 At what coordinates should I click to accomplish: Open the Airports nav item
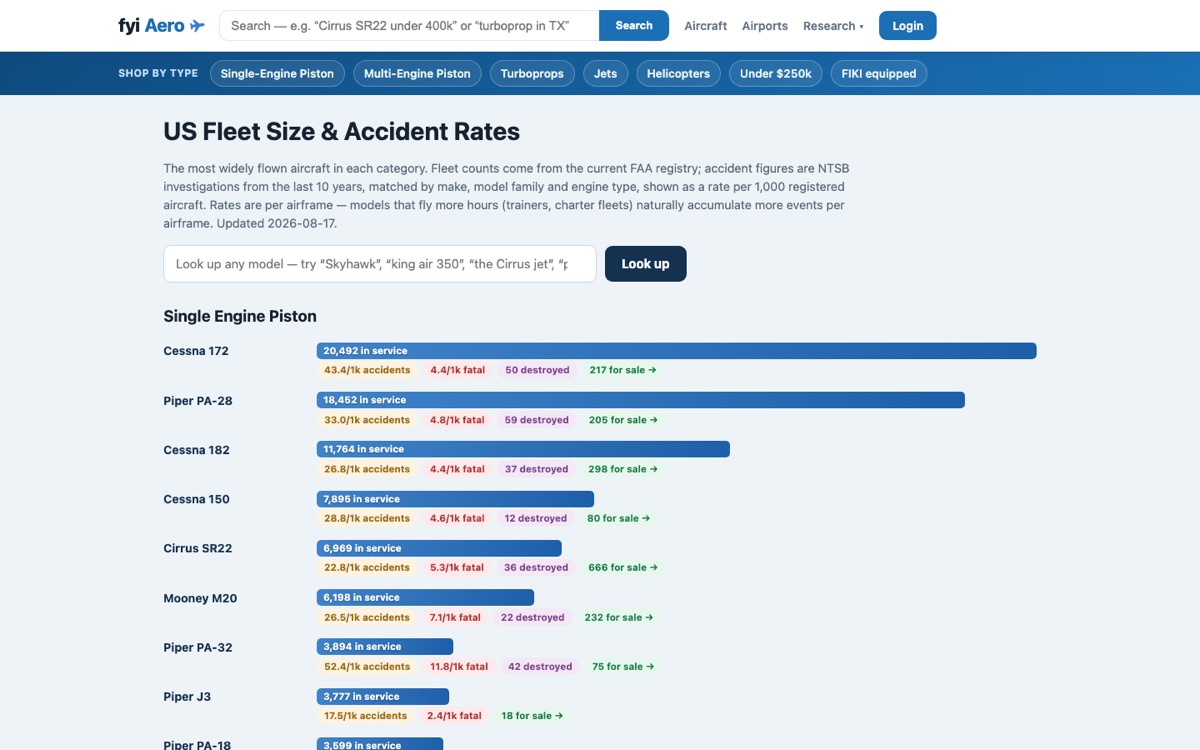pyautogui.click(x=765, y=26)
